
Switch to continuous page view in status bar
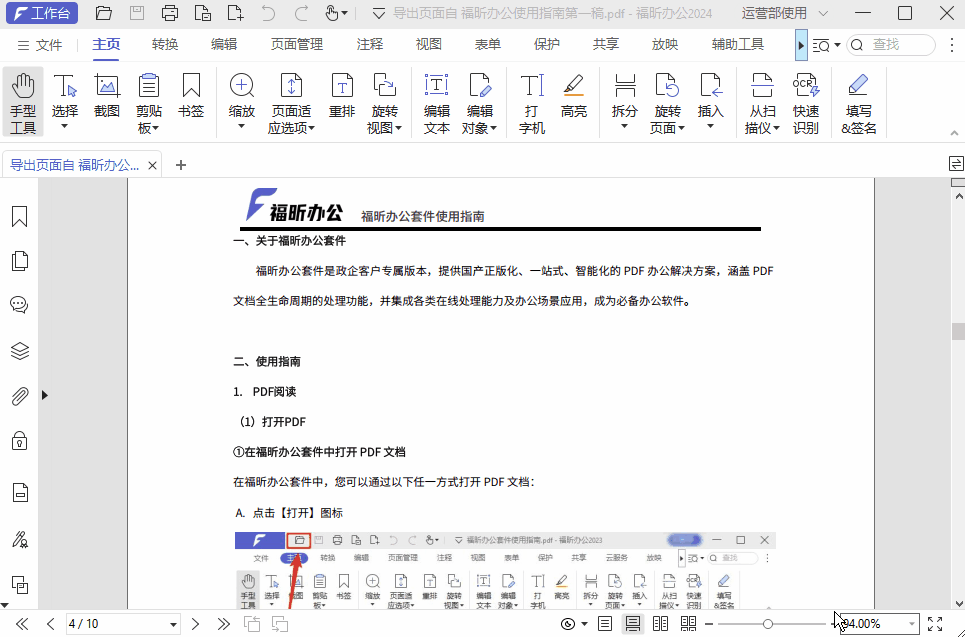[x=633, y=622]
